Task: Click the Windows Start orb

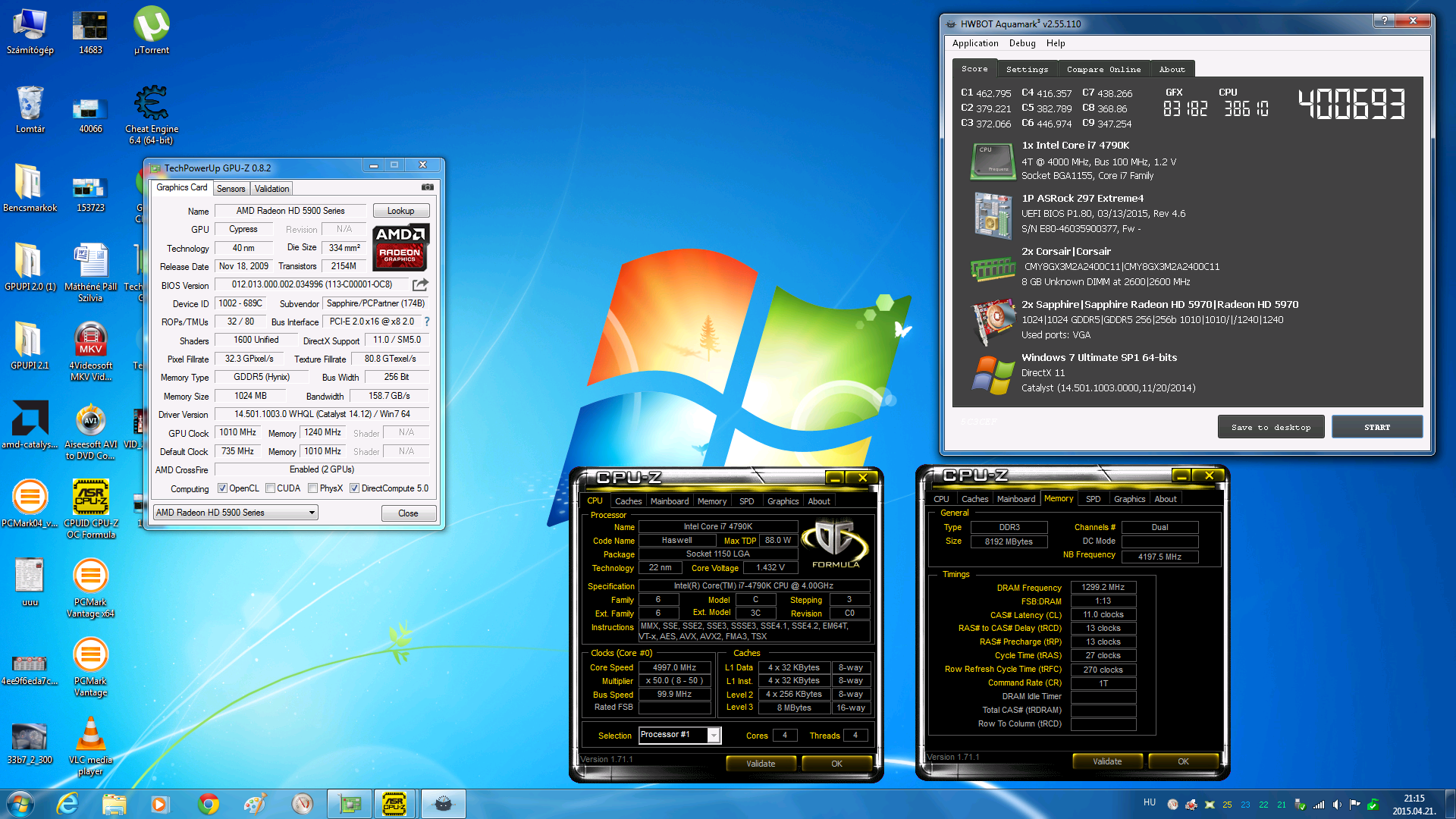Action: pos(20,804)
